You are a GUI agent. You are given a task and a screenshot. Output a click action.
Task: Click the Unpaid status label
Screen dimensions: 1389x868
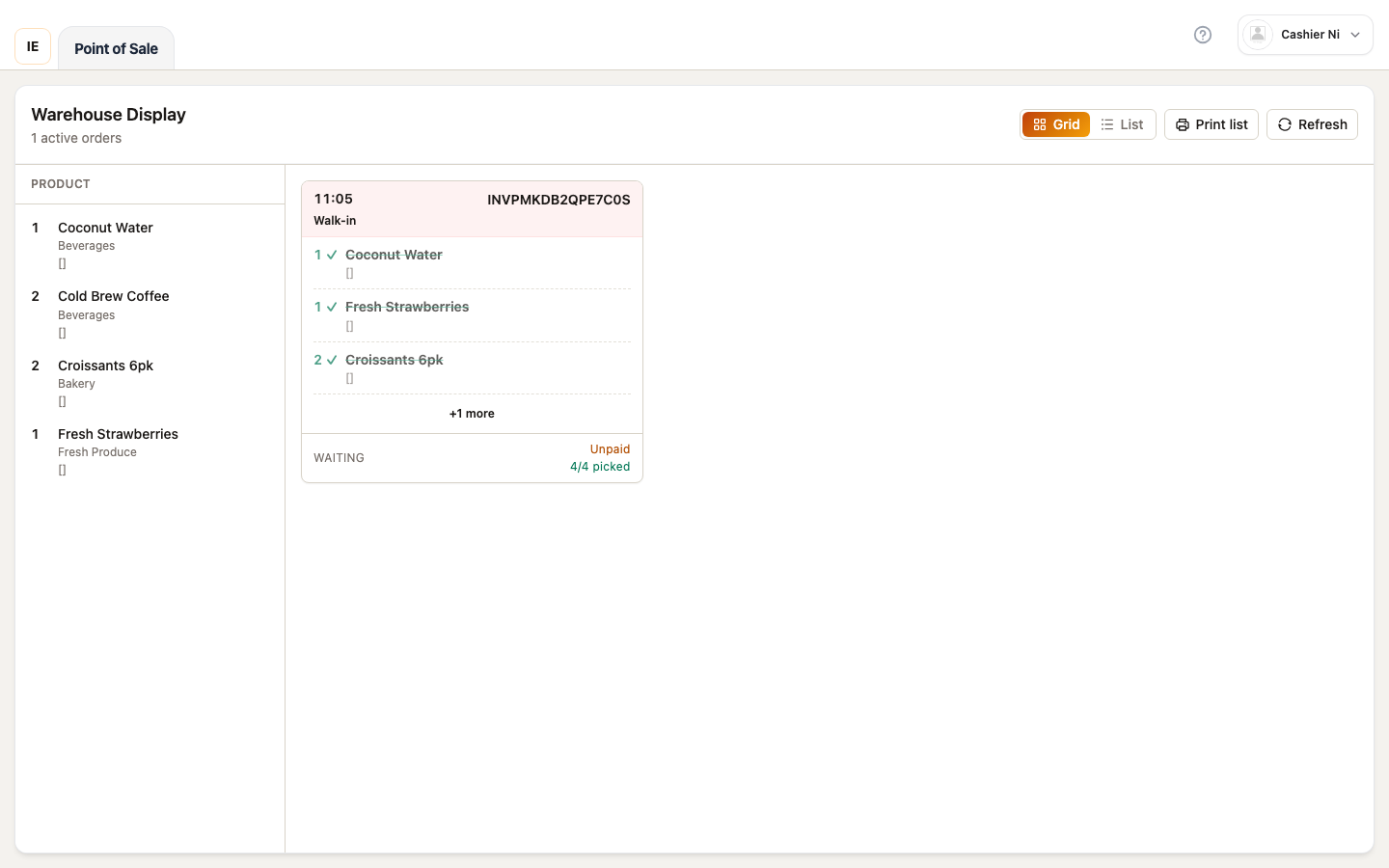610,449
